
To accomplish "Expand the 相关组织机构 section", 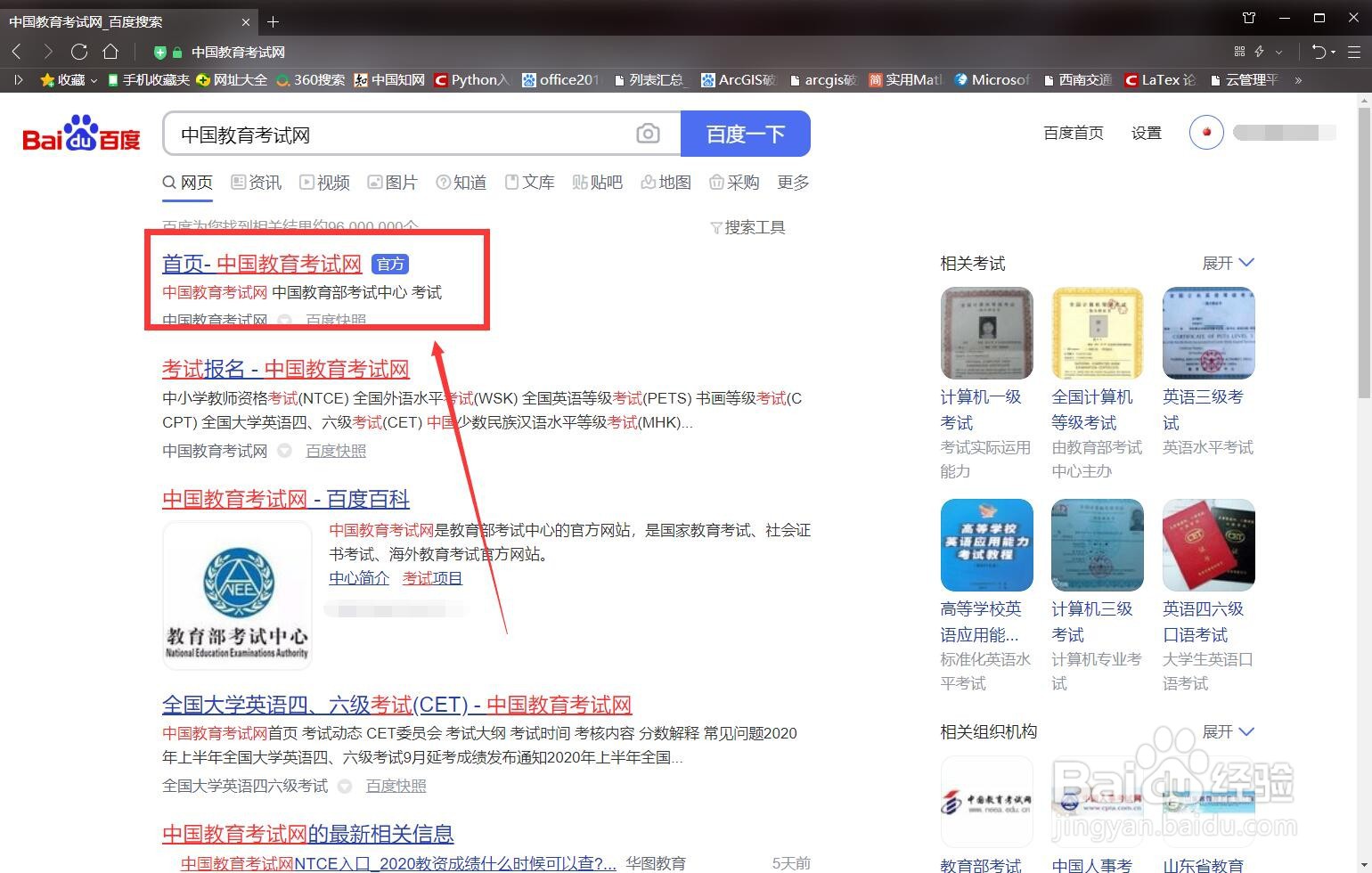I will point(1229,731).
